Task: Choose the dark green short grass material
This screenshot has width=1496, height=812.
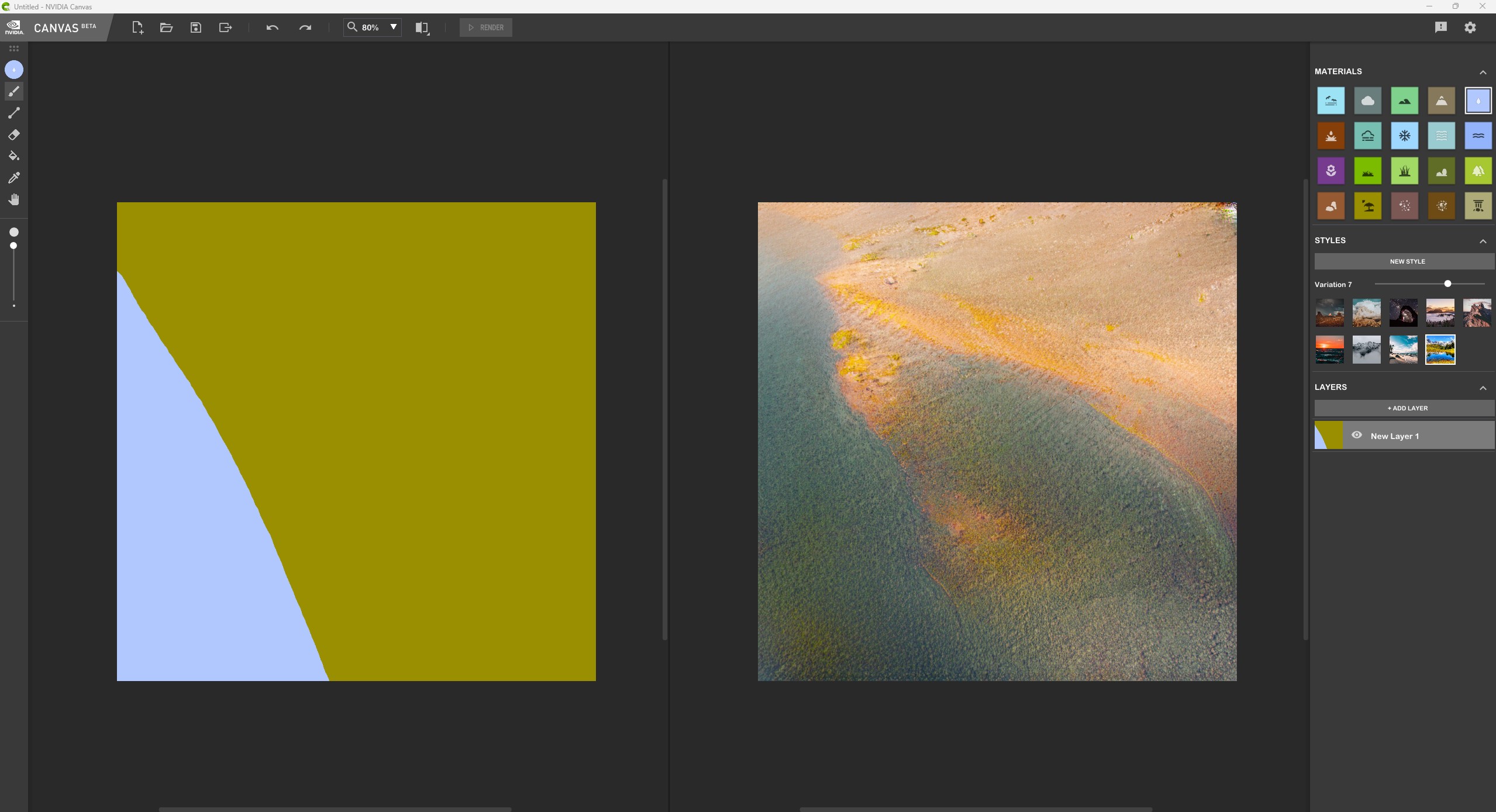Action: tap(1368, 171)
